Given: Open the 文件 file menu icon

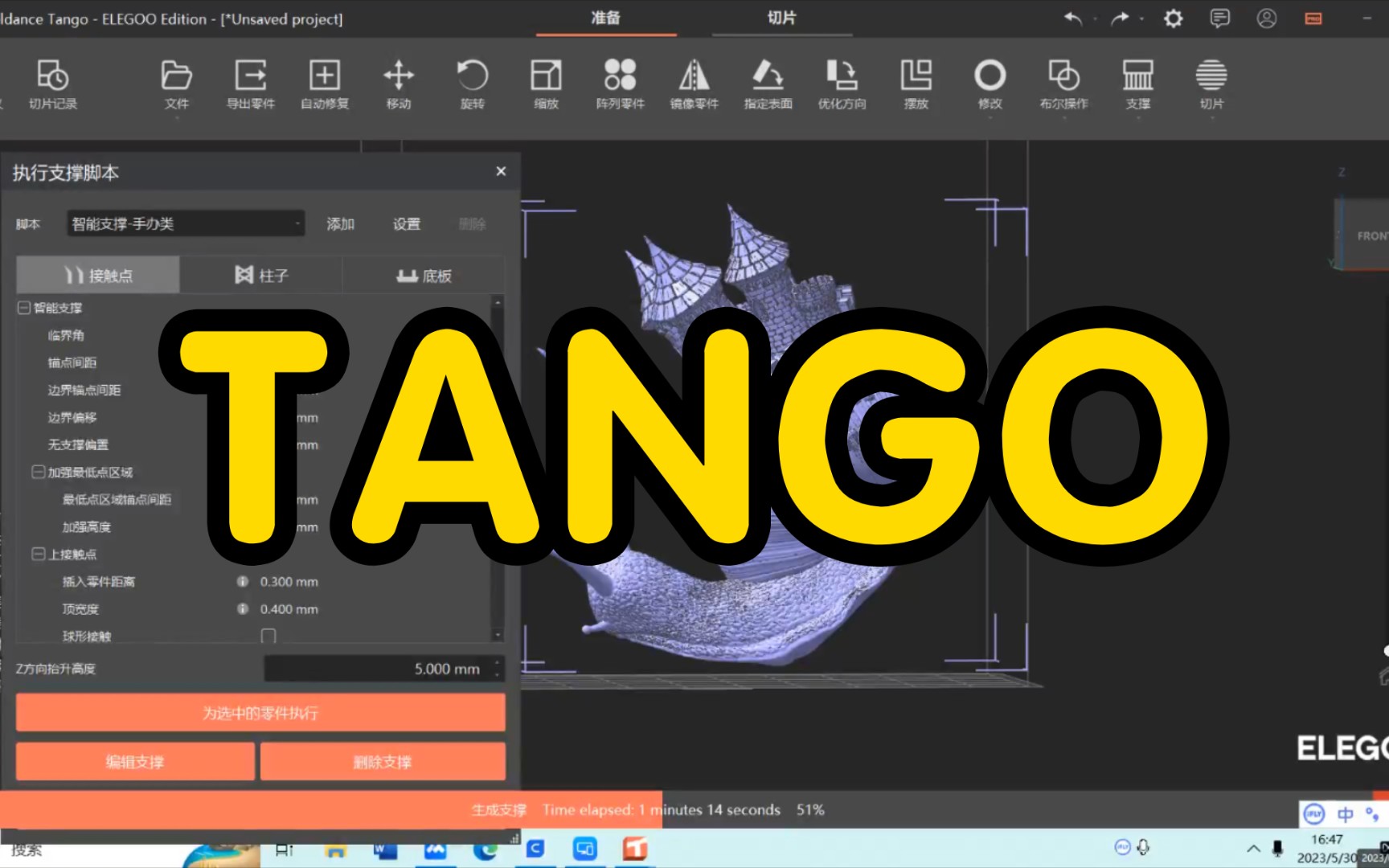Looking at the screenshot, I should 176,84.
